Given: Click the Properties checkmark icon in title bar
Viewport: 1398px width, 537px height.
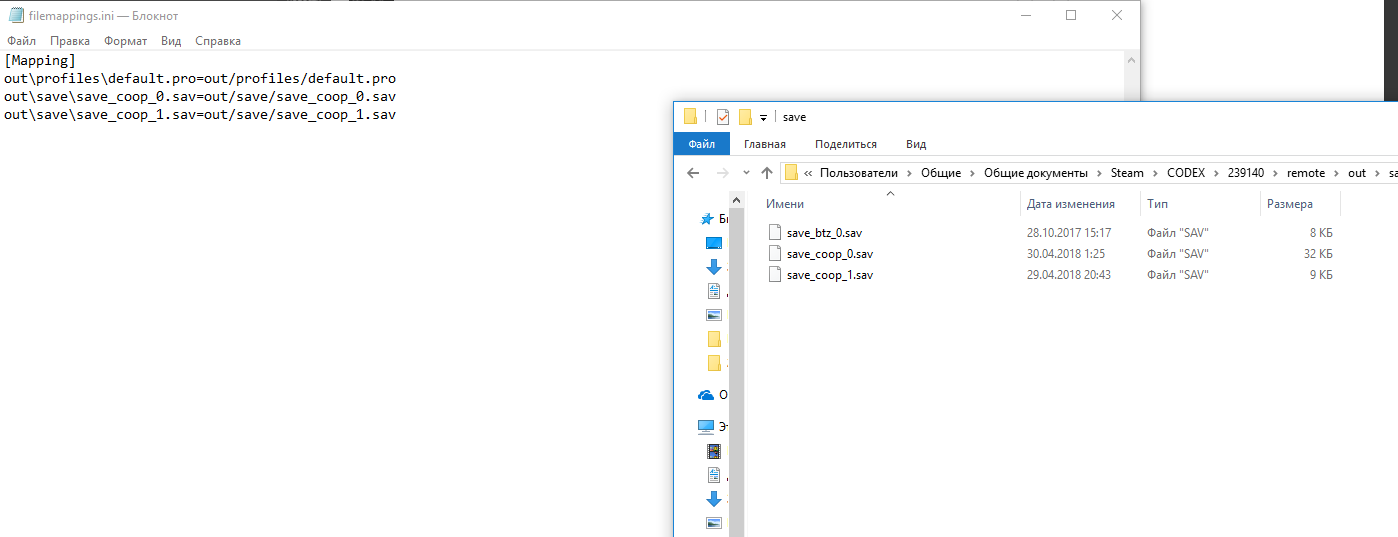Looking at the screenshot, I should coord(723,117).
